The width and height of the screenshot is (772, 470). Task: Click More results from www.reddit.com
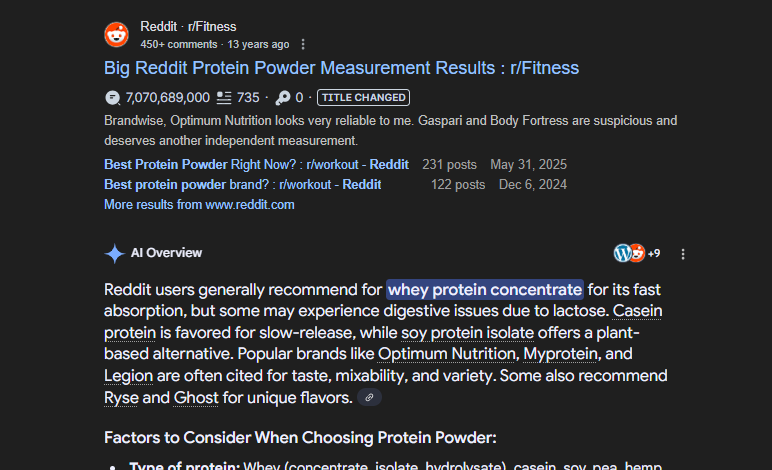tap(199, 205)
